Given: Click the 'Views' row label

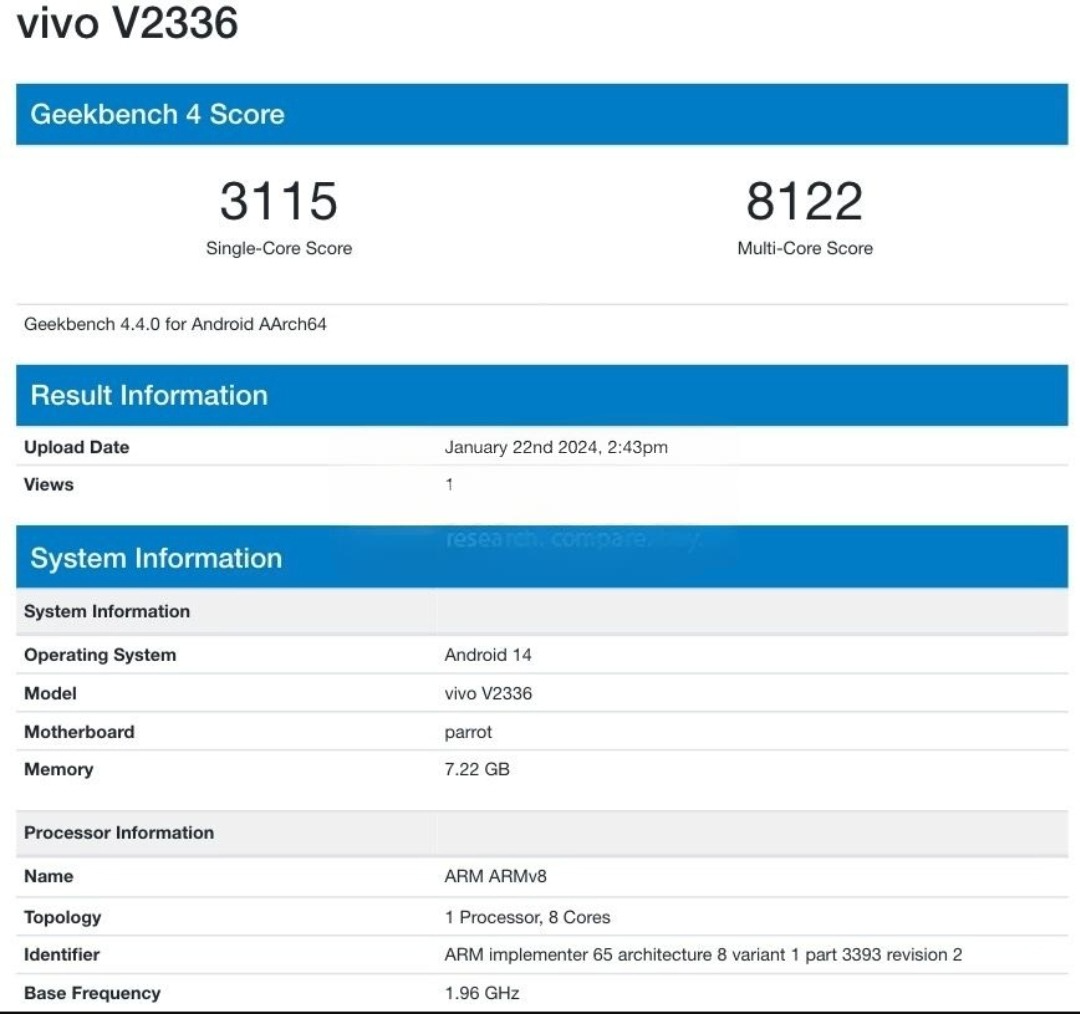Looking at the screenshot, I should [48, 484].
